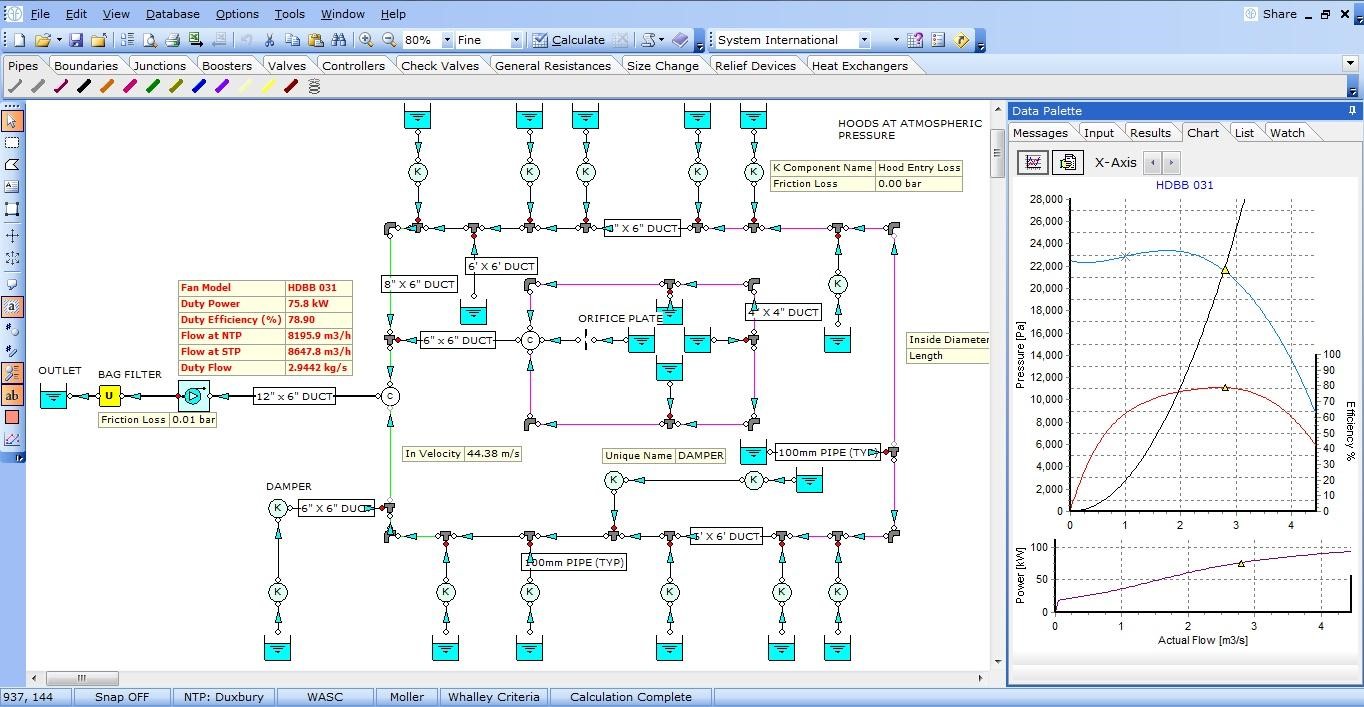This screenshot has width=1364, height=707.
Task: Select the 'ab' text label tool
Action: tap(12, 396)
